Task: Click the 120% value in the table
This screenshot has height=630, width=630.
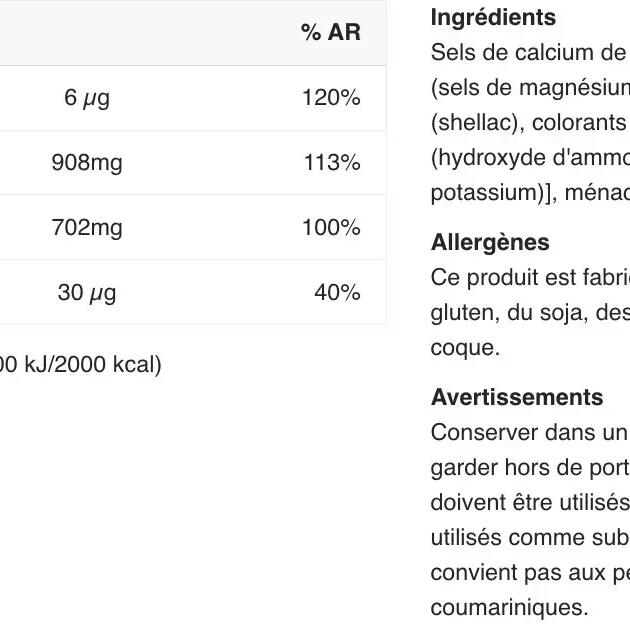Action: [x=331, y=98]
